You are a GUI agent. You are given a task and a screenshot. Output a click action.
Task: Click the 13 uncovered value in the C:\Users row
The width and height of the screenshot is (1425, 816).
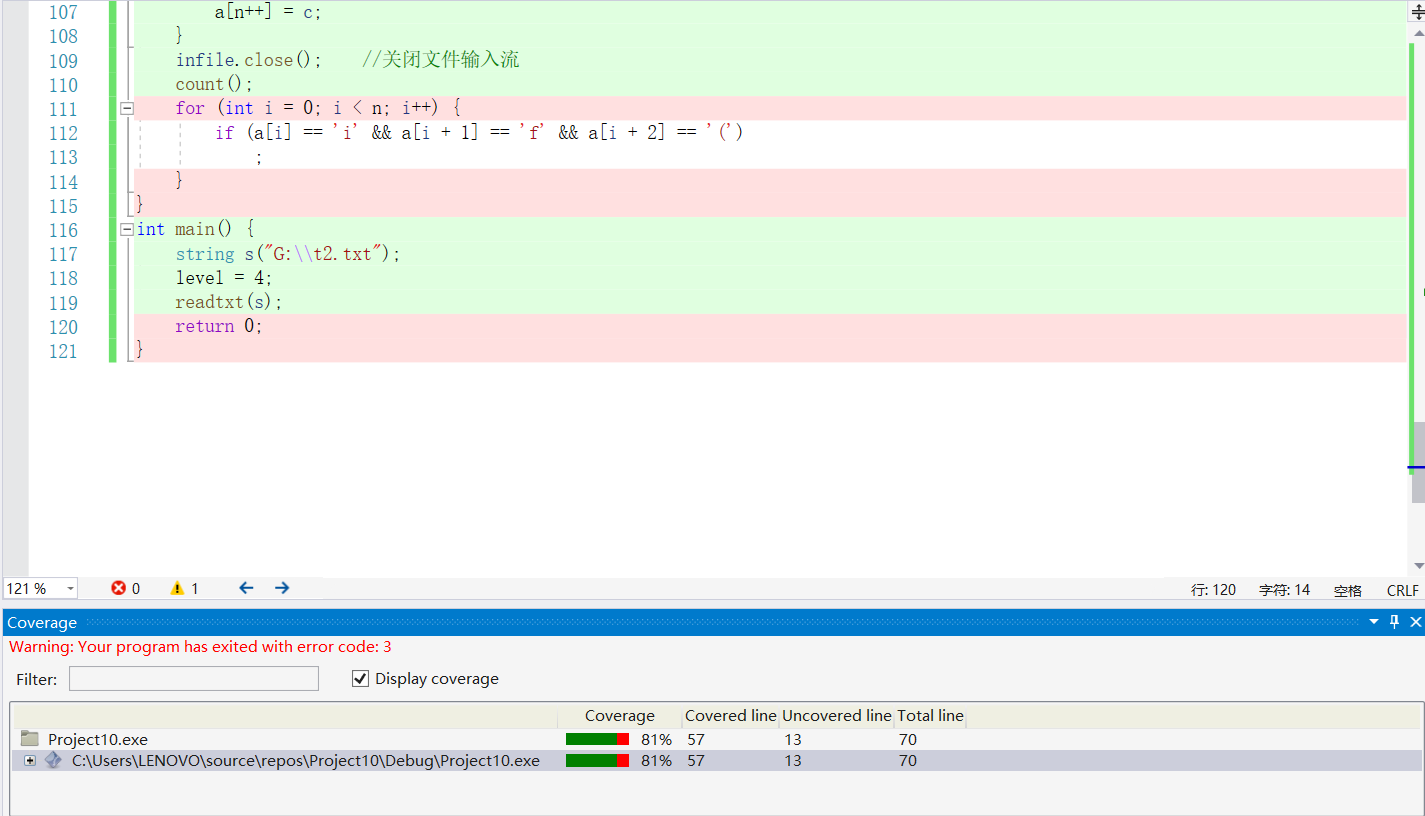(793, 761)
